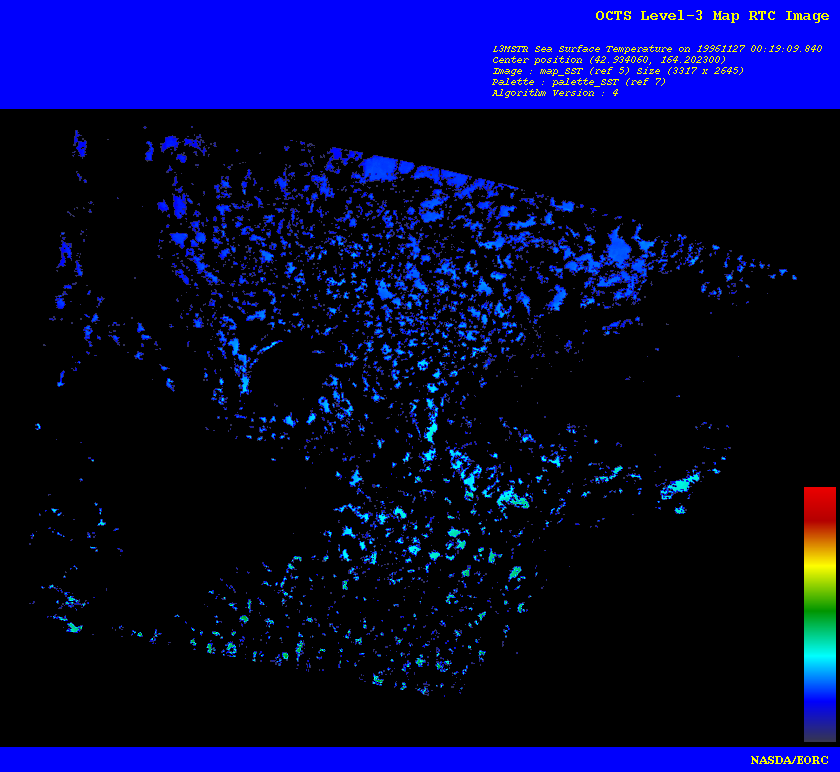Click the "L3MSTR Sea Surface Temperature" line
This screenshot has height=772, width=840.
point(657,49)
